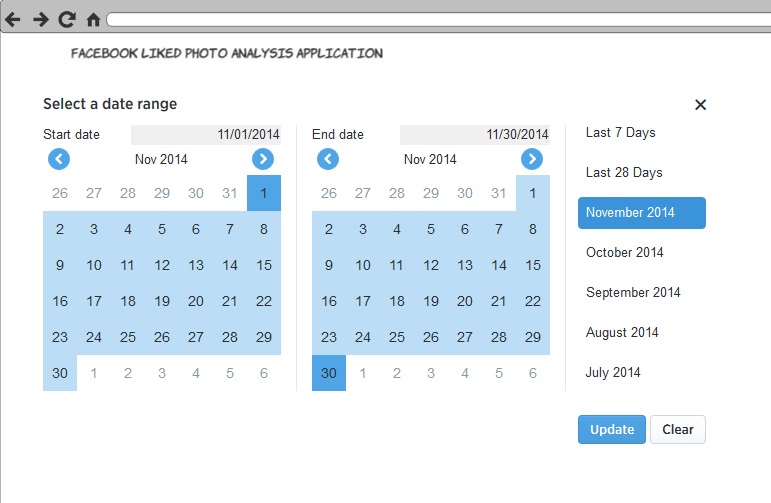This screenshot has height=503, width=771.
Task: Select the November 2014 preset
Action: tap(642, 212)
